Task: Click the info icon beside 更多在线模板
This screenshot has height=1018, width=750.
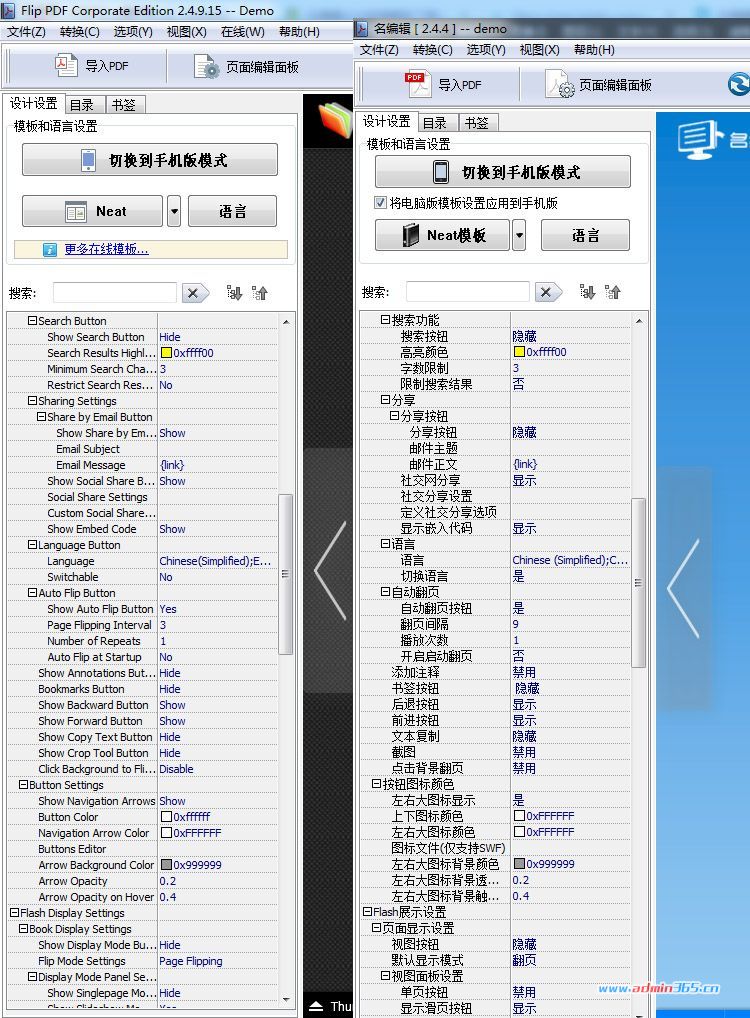Action: 50,249
